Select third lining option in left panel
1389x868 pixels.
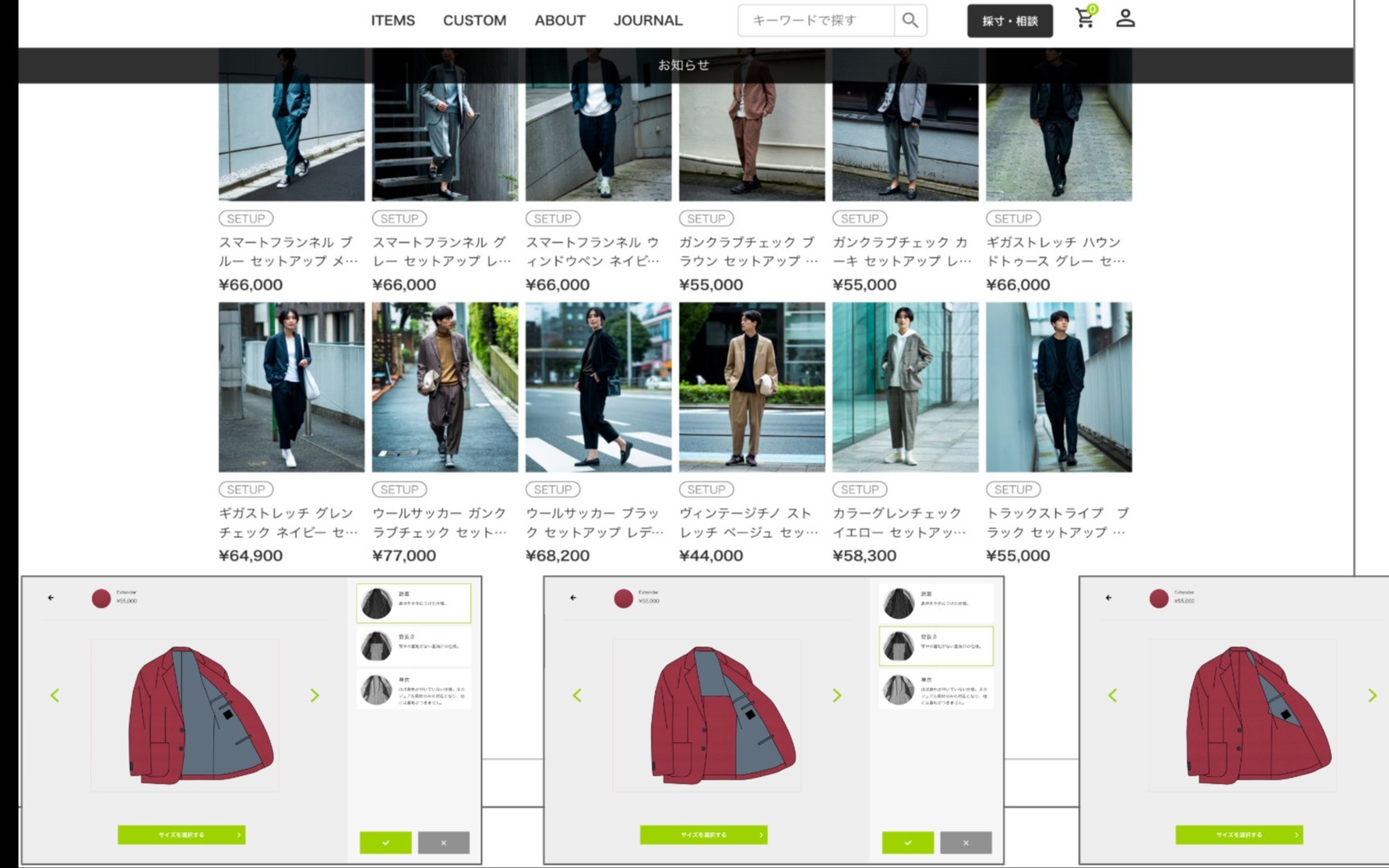point(414,690)
